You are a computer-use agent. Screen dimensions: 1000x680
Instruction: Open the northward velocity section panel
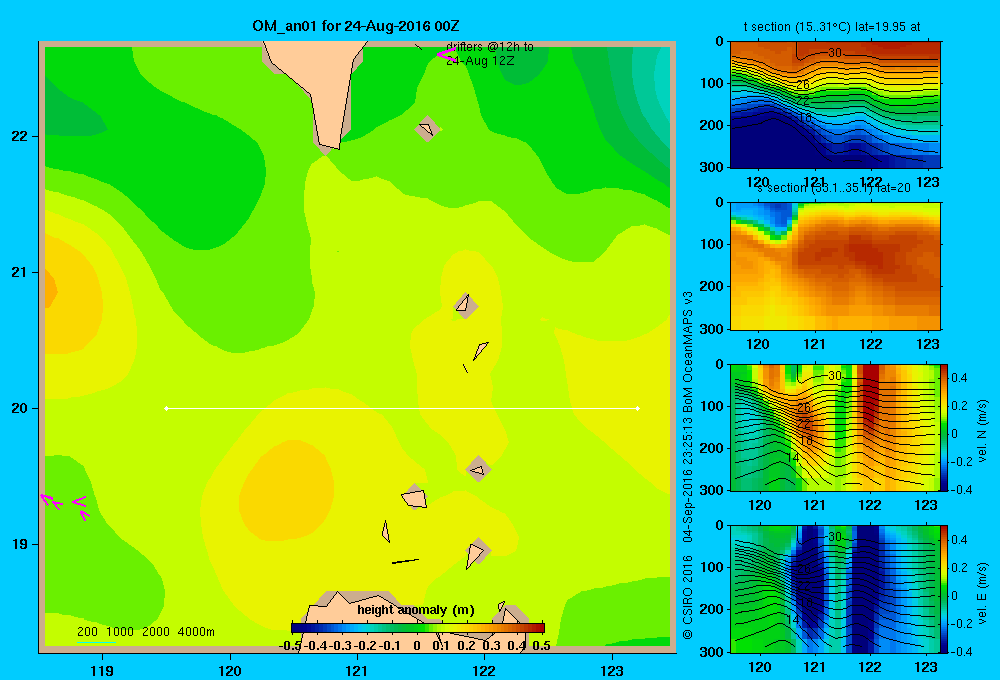tap(835, 427)
